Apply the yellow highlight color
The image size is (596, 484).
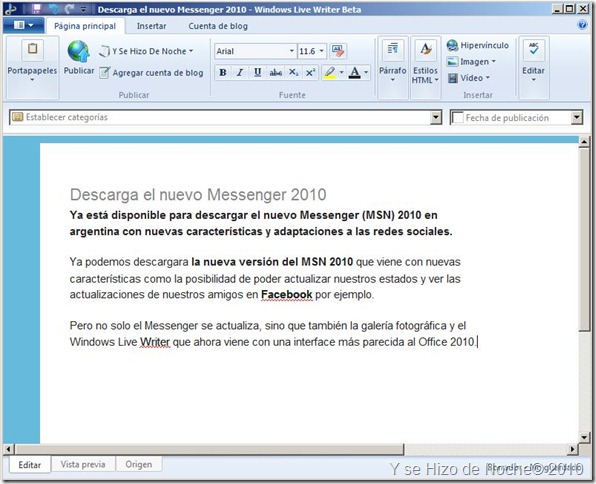(x=330, y=72)
